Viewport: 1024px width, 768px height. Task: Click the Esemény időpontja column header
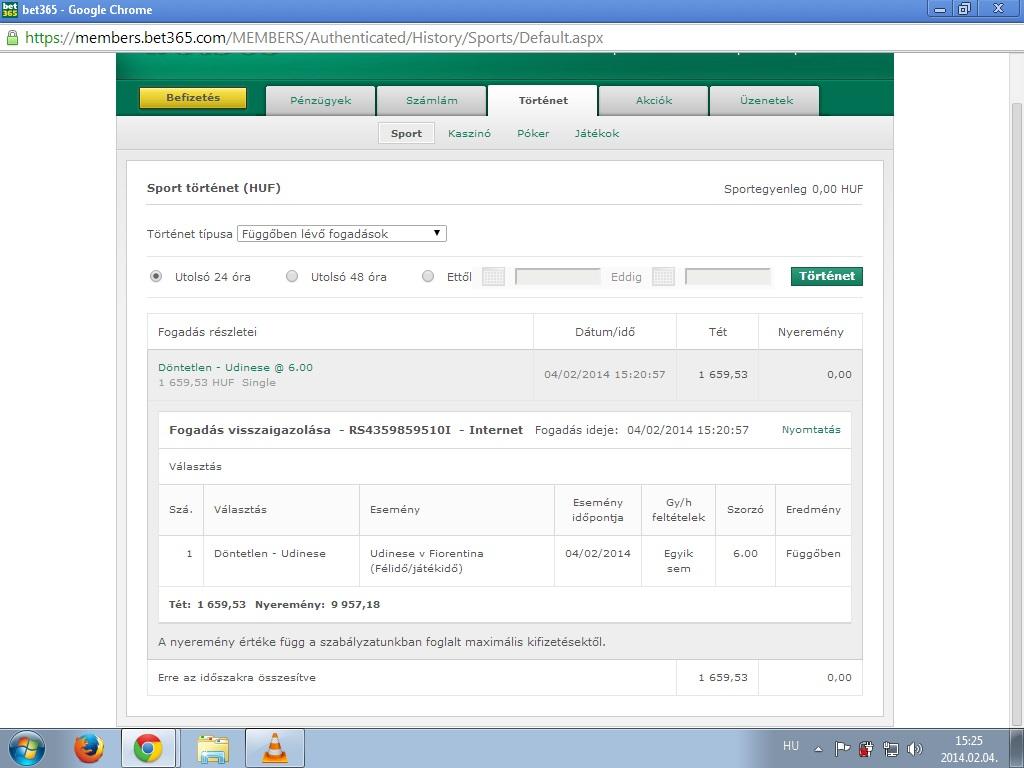point(598,510)
